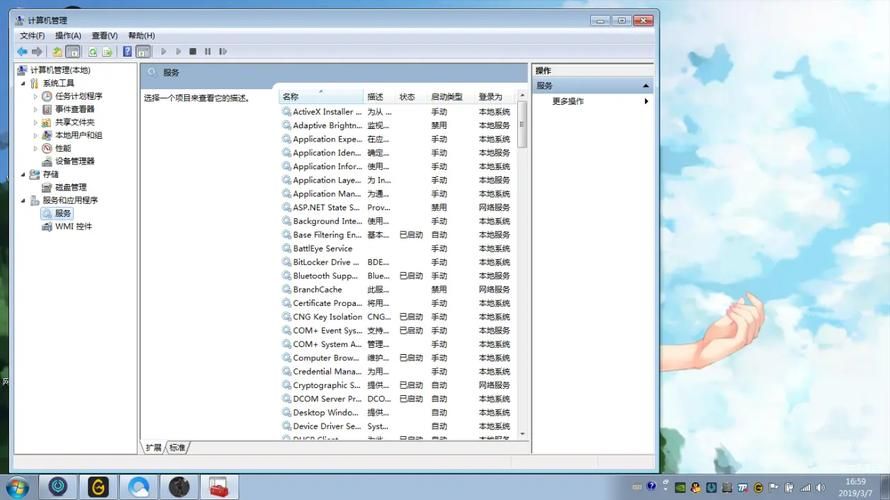
Task: Click the volume speaker tray icon
Action: [x=821, y=488]
